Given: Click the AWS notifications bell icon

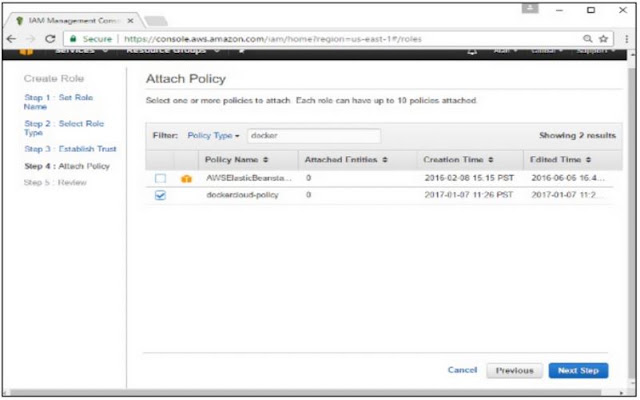Looking at the screenshot, I should (x=472, y=51).
